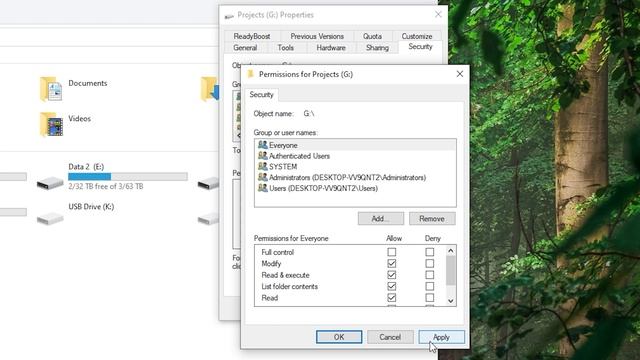Image resolution: width=640 pixels, height=360 pixels.
Task: Click Data 2 (E:) storage usage bar
Action: click(128, 176)
